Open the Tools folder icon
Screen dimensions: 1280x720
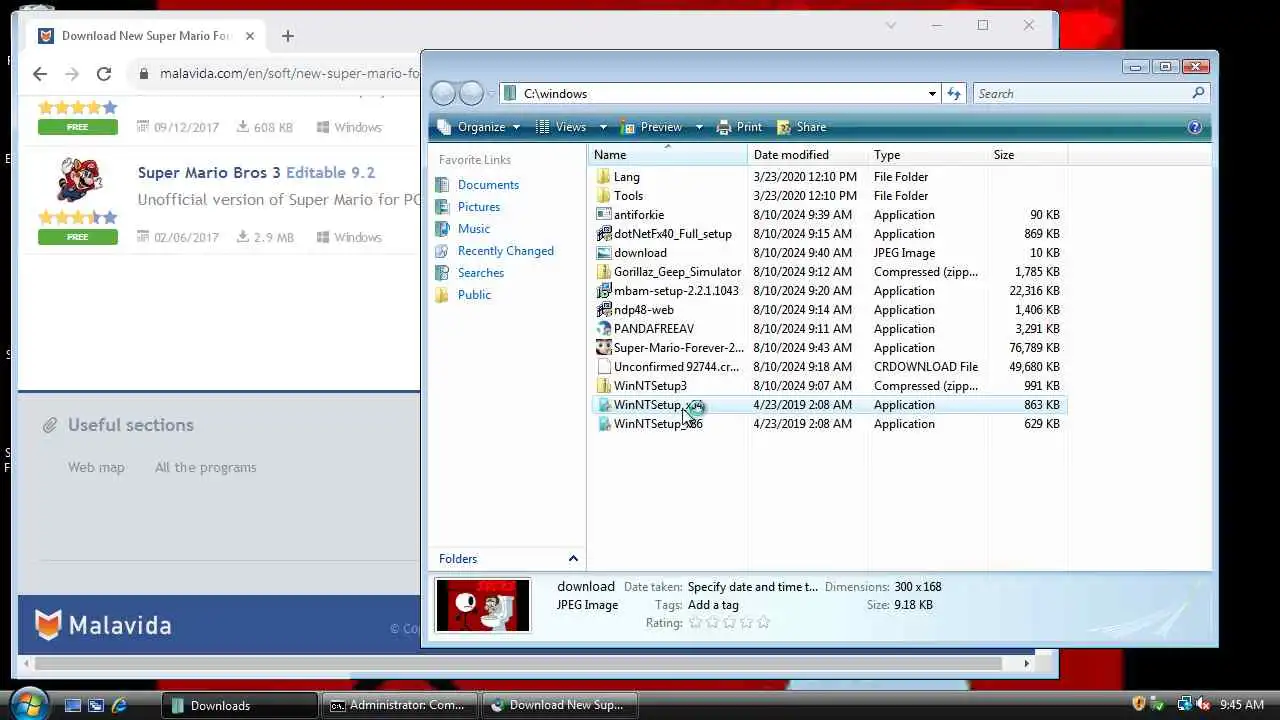[x=603, y=196]
